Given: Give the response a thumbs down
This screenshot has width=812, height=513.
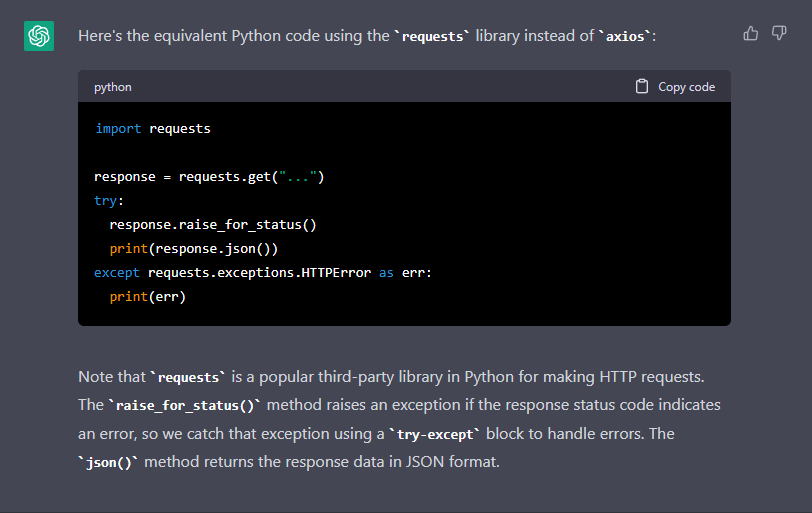Looking at the screenshot, I should click(779, 34).
